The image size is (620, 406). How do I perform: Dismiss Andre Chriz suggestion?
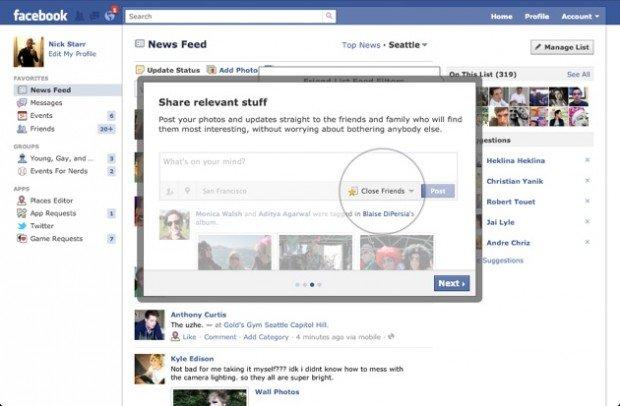(x=587, y=242)
